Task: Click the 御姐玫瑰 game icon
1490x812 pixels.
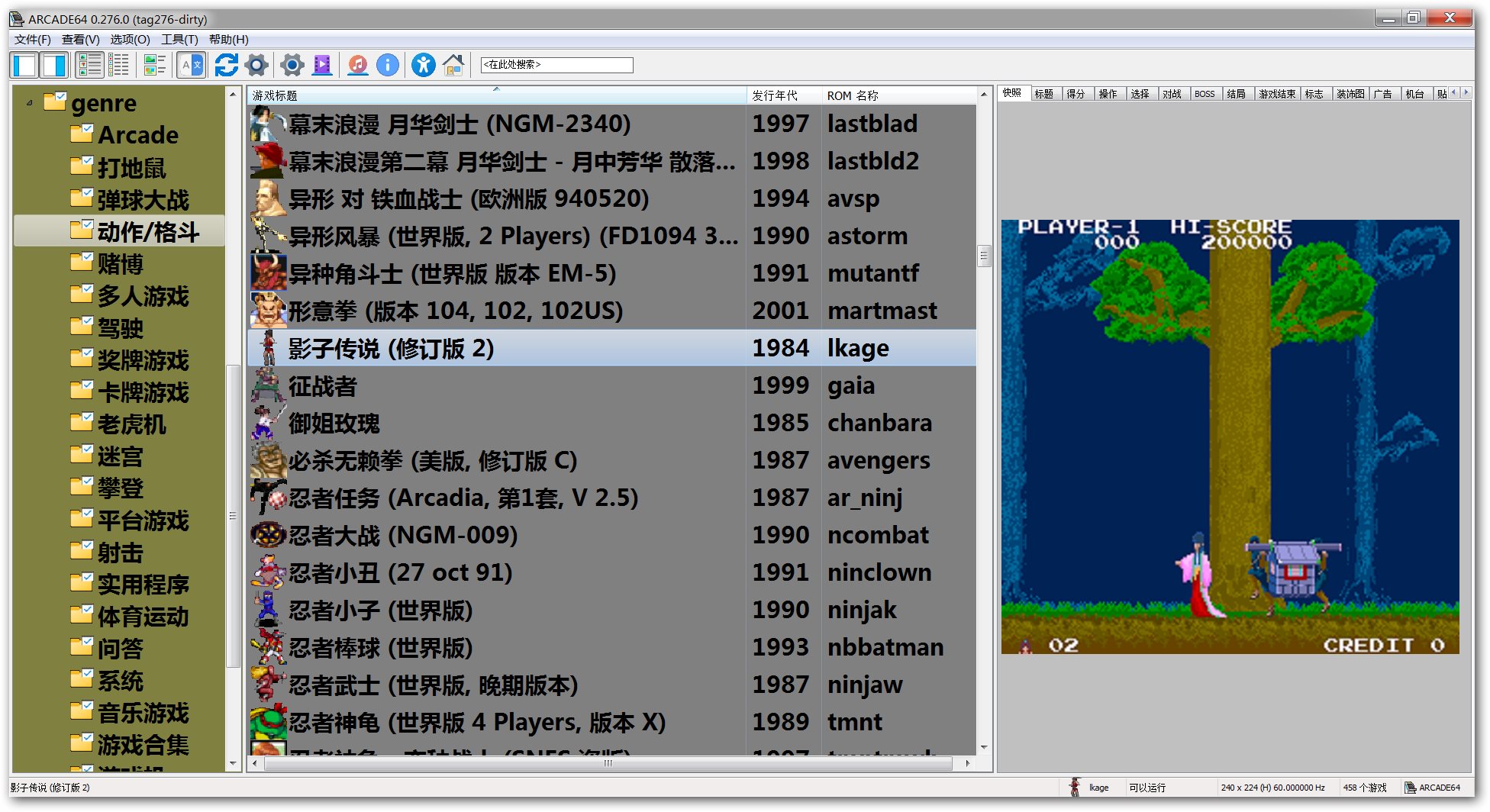Action: point(268,423)
